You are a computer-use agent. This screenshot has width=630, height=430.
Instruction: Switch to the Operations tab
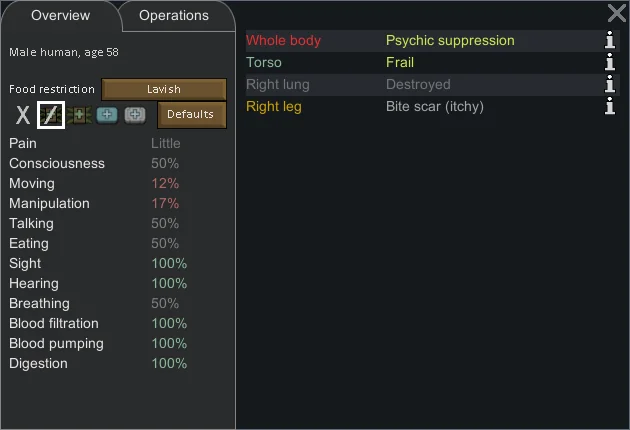(x=174, y=16)
